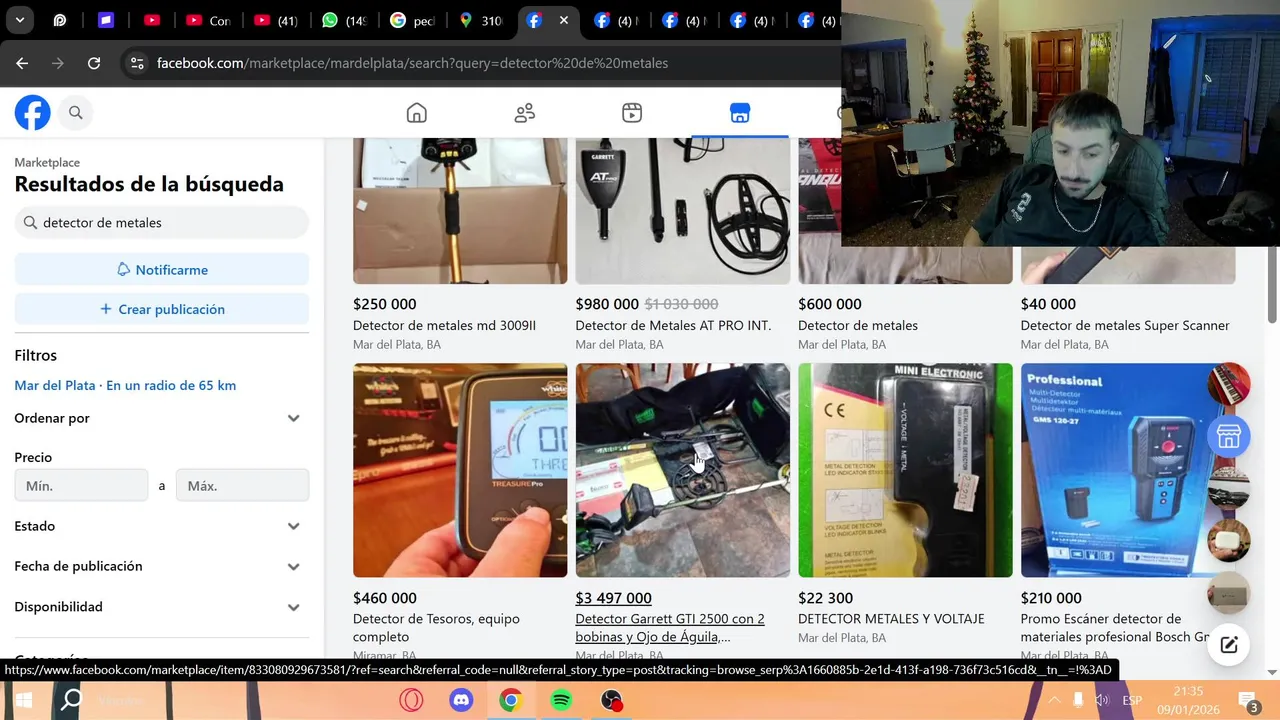Open the Reels video icon

[x=632, y=113]
